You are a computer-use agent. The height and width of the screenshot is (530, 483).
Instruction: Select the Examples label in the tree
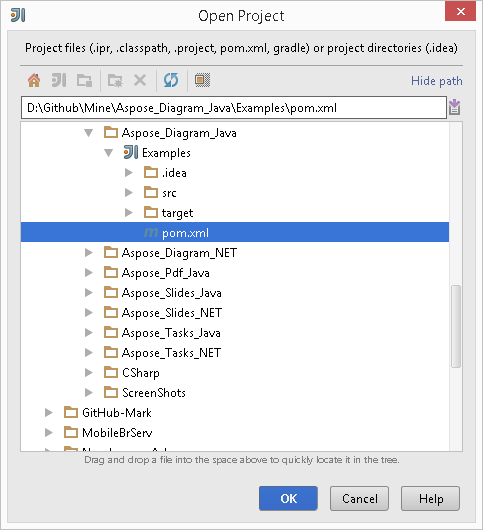[166, 153]
